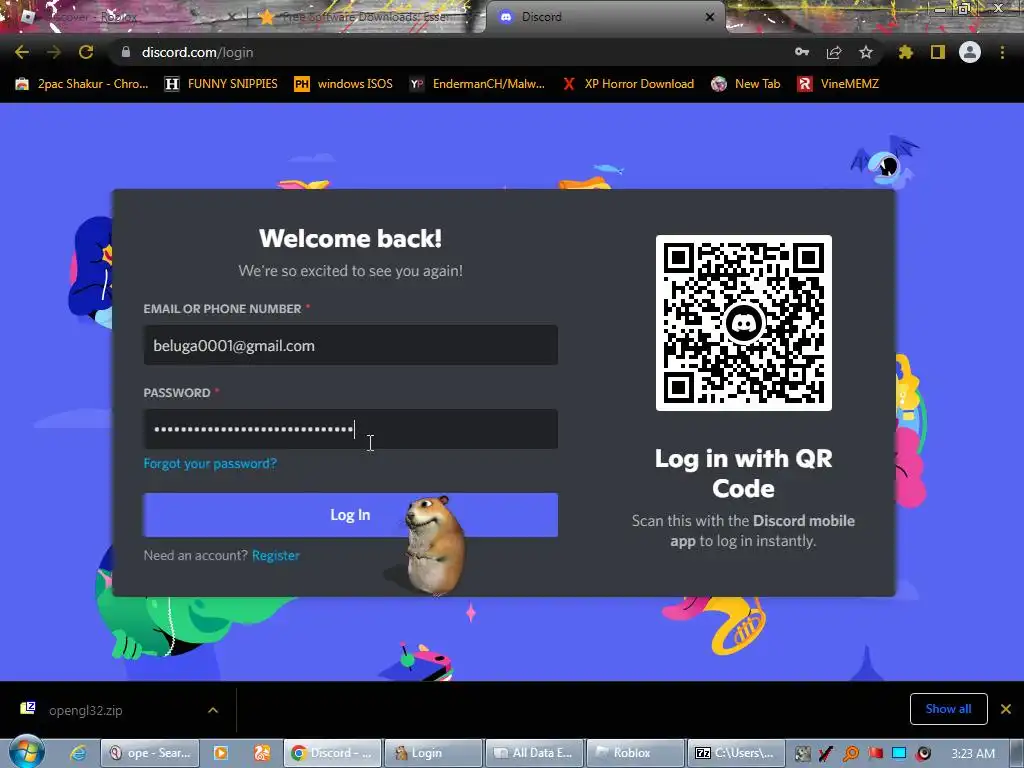
Task: Open the New Tab bookmark
Action: tap(746, 84)
